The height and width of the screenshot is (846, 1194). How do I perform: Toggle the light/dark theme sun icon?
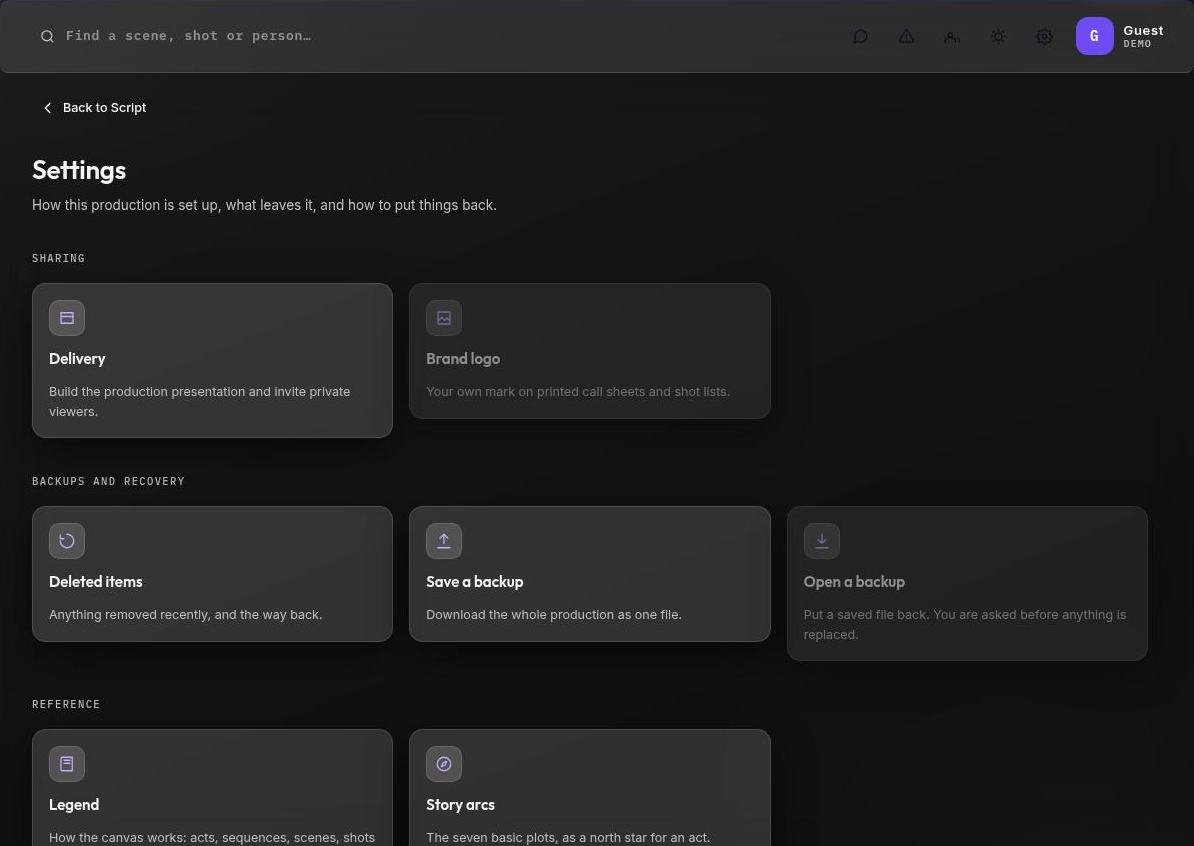(x=998, y=37)
